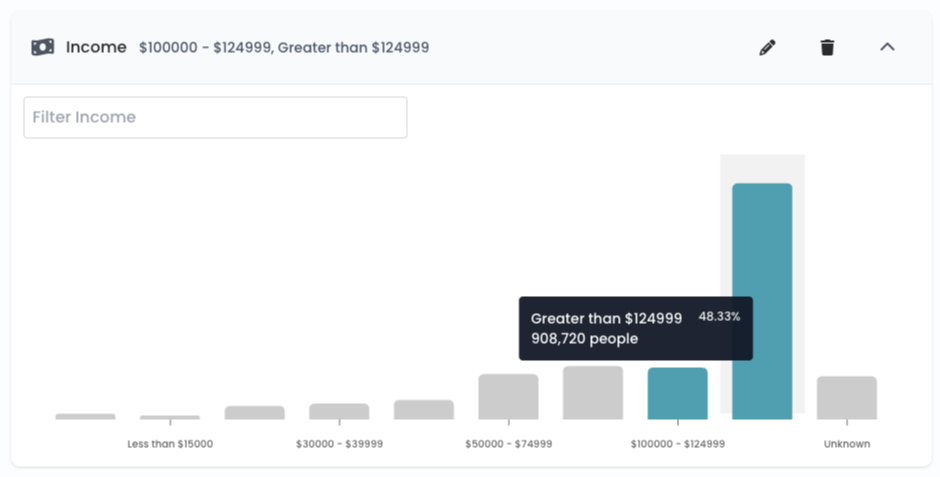Delete the Income filter with trash icon

(x=827, y=47)
